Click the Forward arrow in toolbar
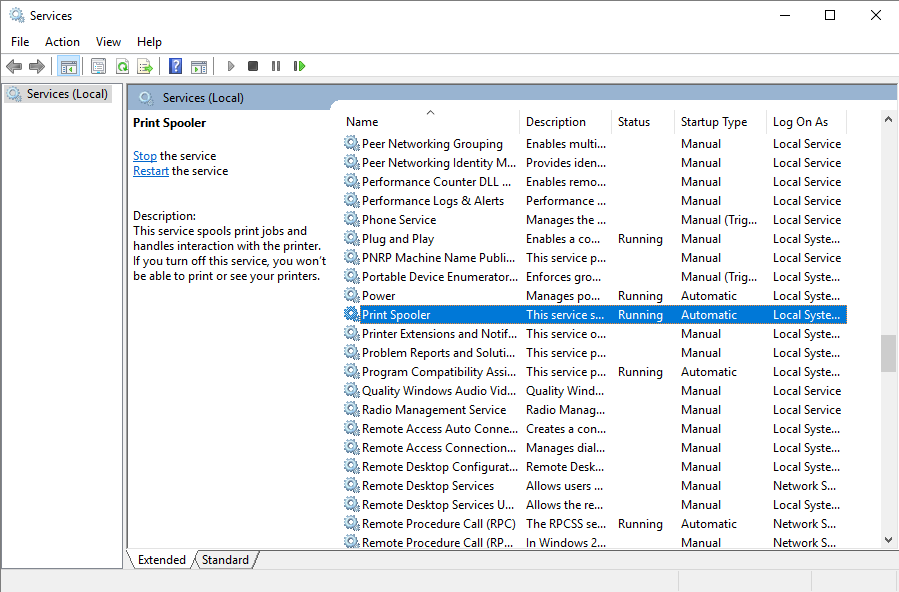899x592 pixels. [x=37, y=67]
